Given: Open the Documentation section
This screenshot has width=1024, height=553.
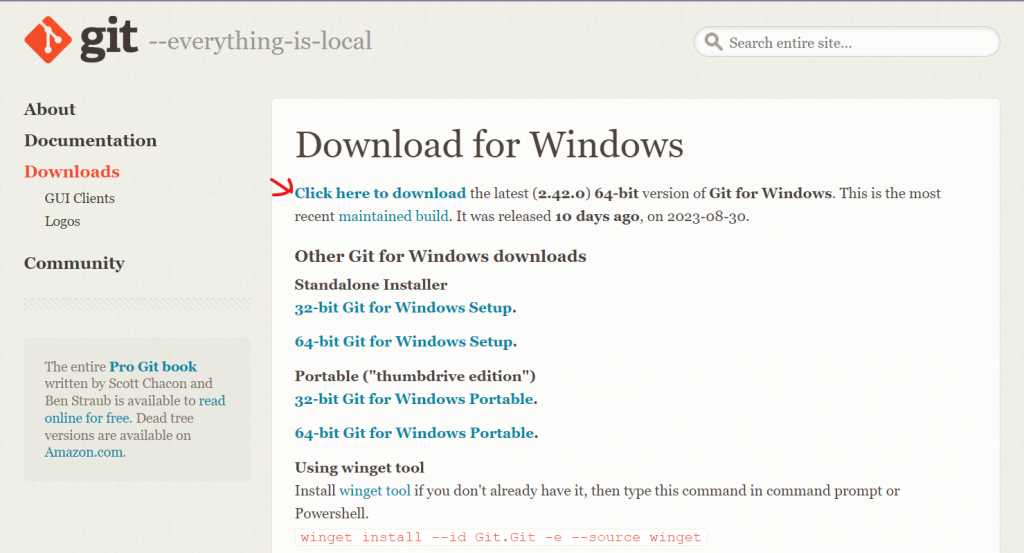Looking at the screenshot, I should click(90, 140).
